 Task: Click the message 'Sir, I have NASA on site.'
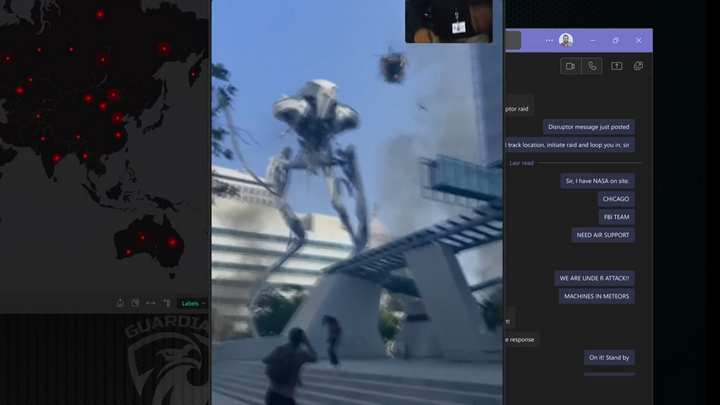point(597,181)
